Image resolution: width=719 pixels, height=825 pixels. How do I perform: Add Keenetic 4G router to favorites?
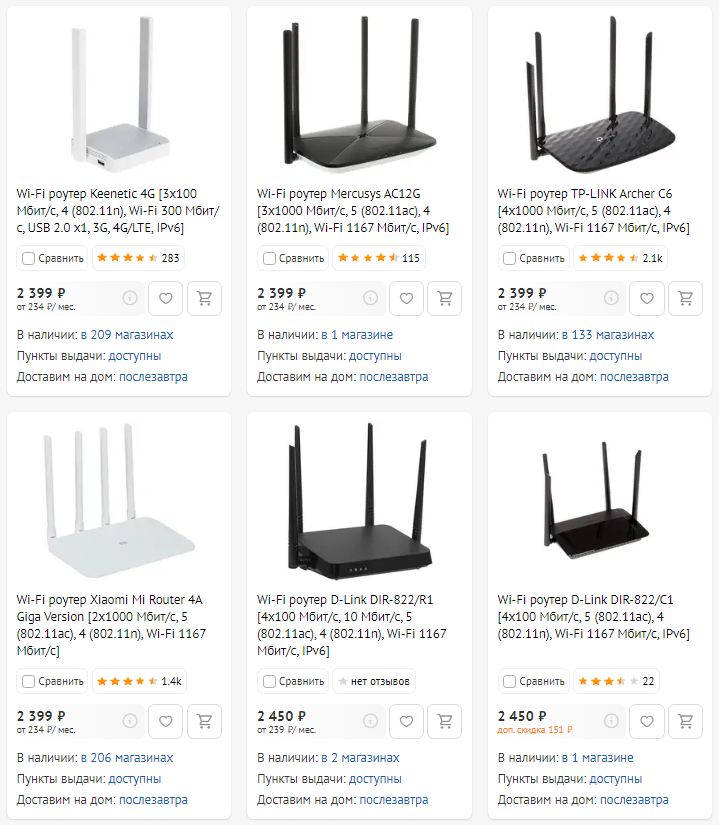[x=166, y=298]
